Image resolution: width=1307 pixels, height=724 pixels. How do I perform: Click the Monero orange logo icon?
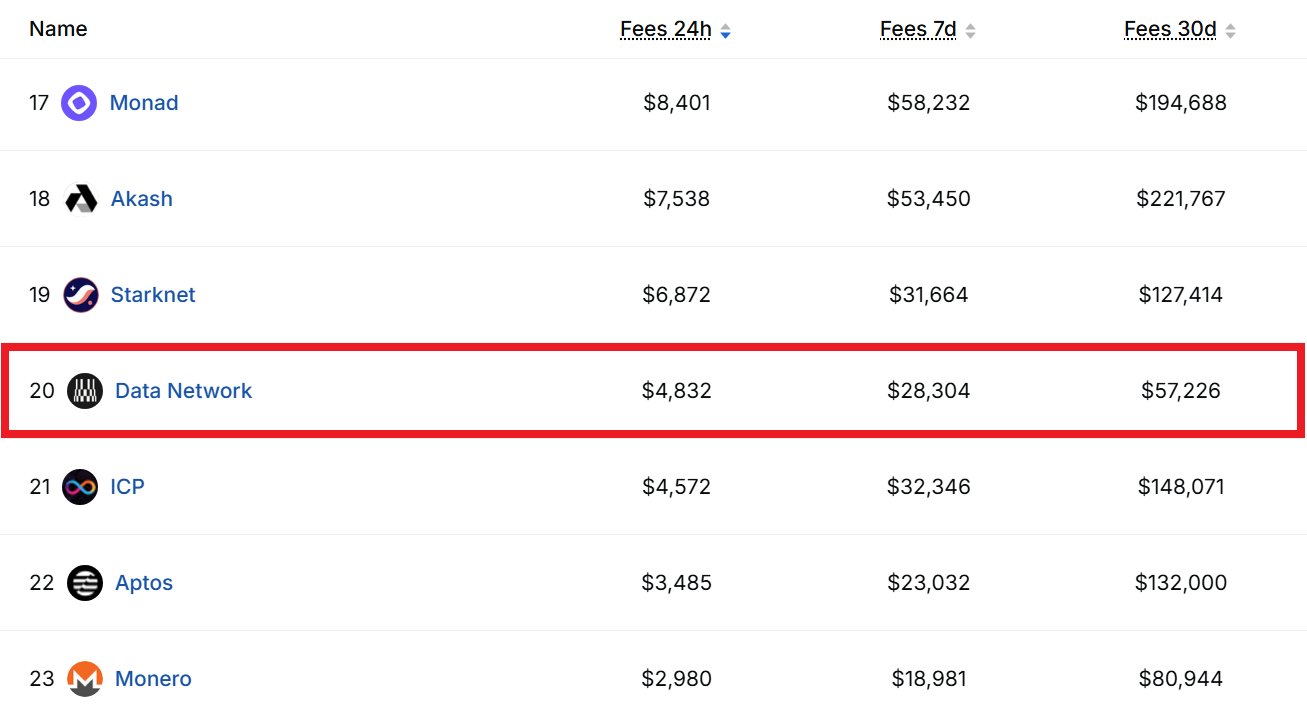point(85,679)
